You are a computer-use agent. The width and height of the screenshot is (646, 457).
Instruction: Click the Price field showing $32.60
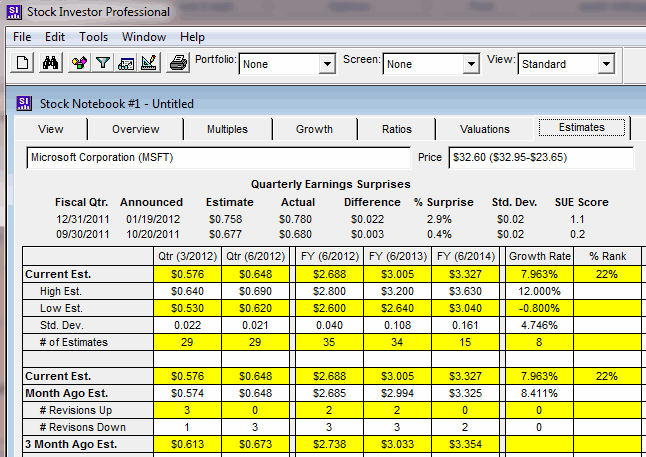[x=540, y=158]
